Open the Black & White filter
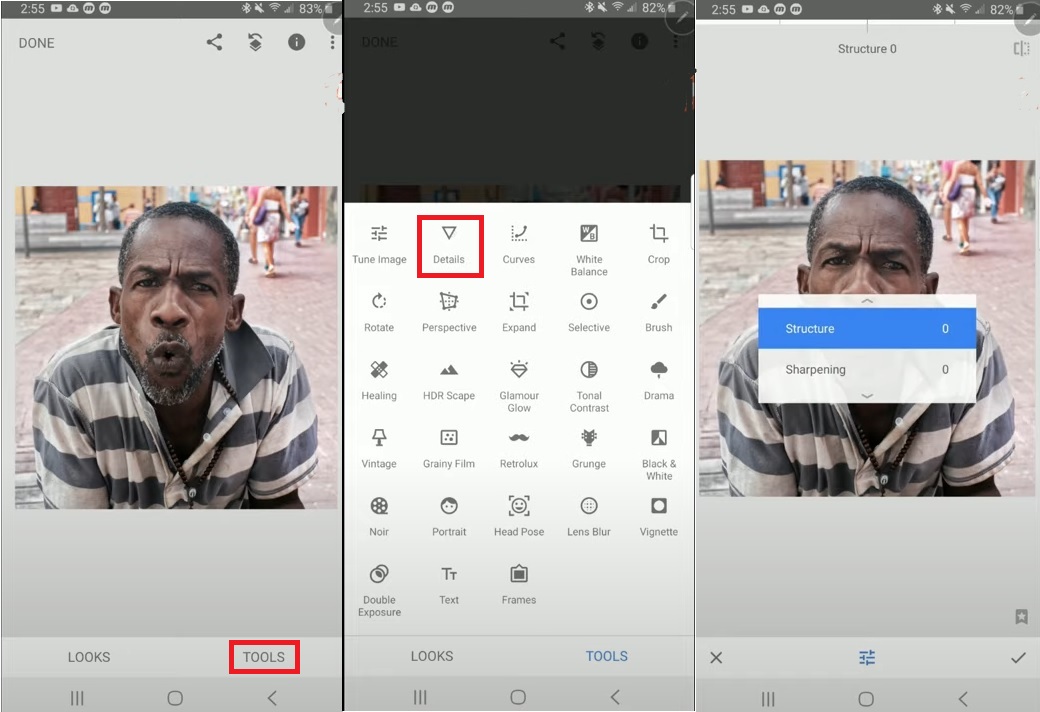This screenshot has width=1040, height=712. 659,455
